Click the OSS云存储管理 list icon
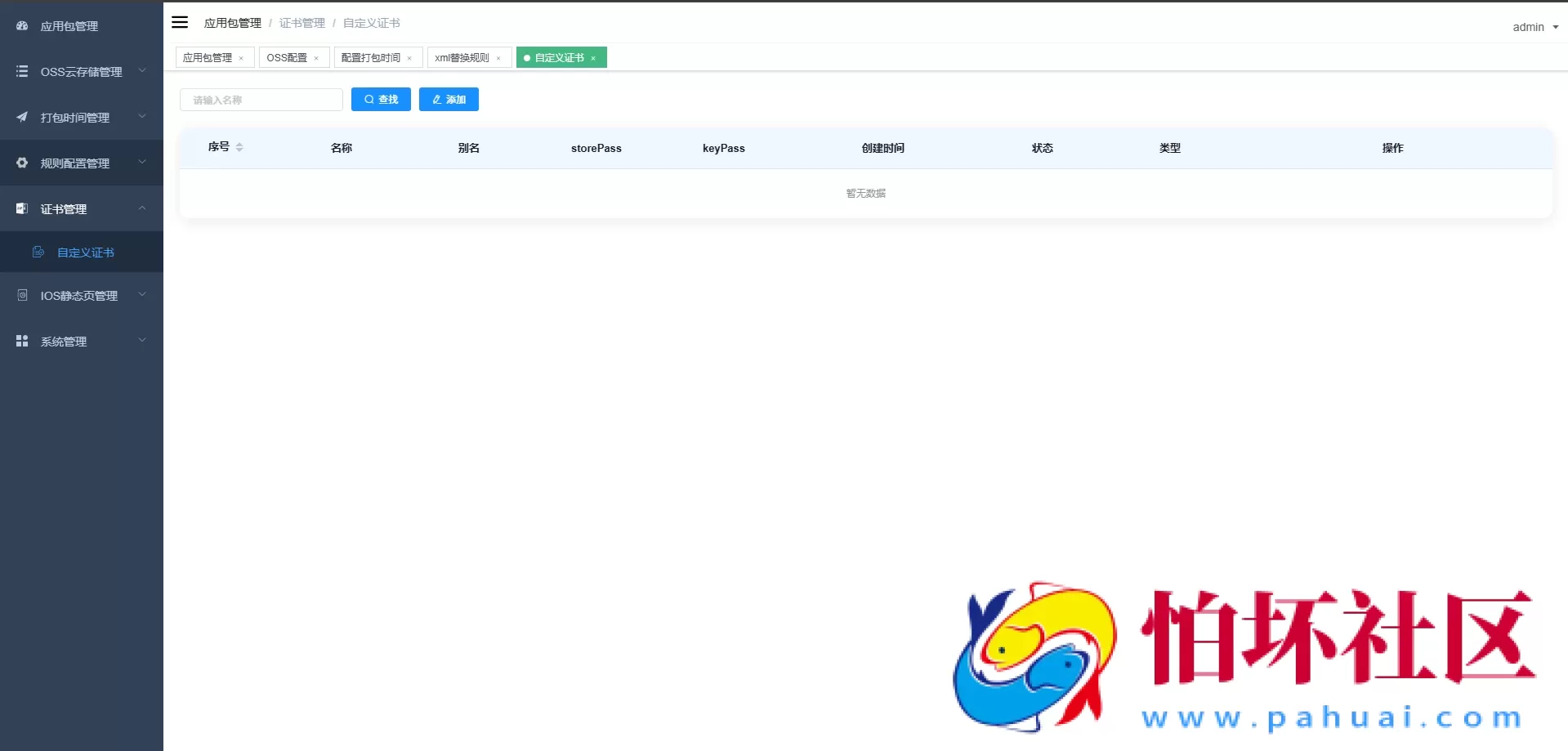 pos(21,71)
